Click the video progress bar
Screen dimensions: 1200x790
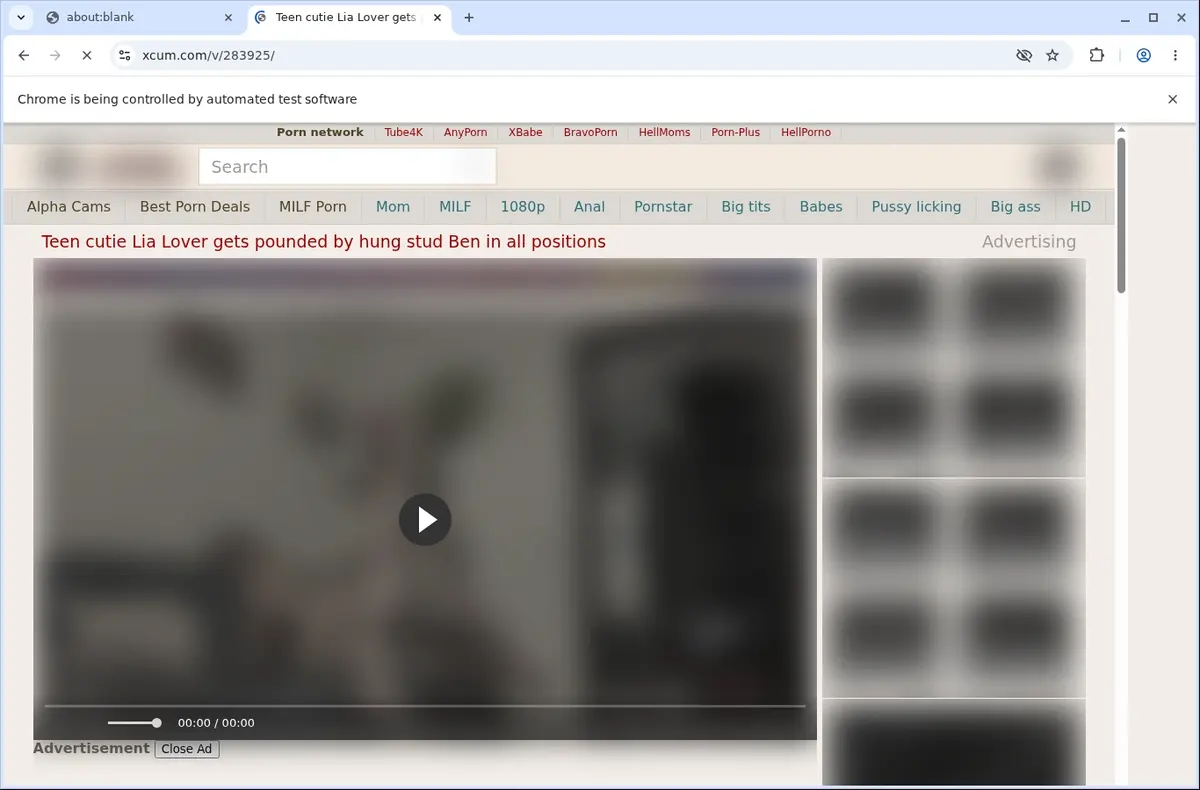click(425, 706)
